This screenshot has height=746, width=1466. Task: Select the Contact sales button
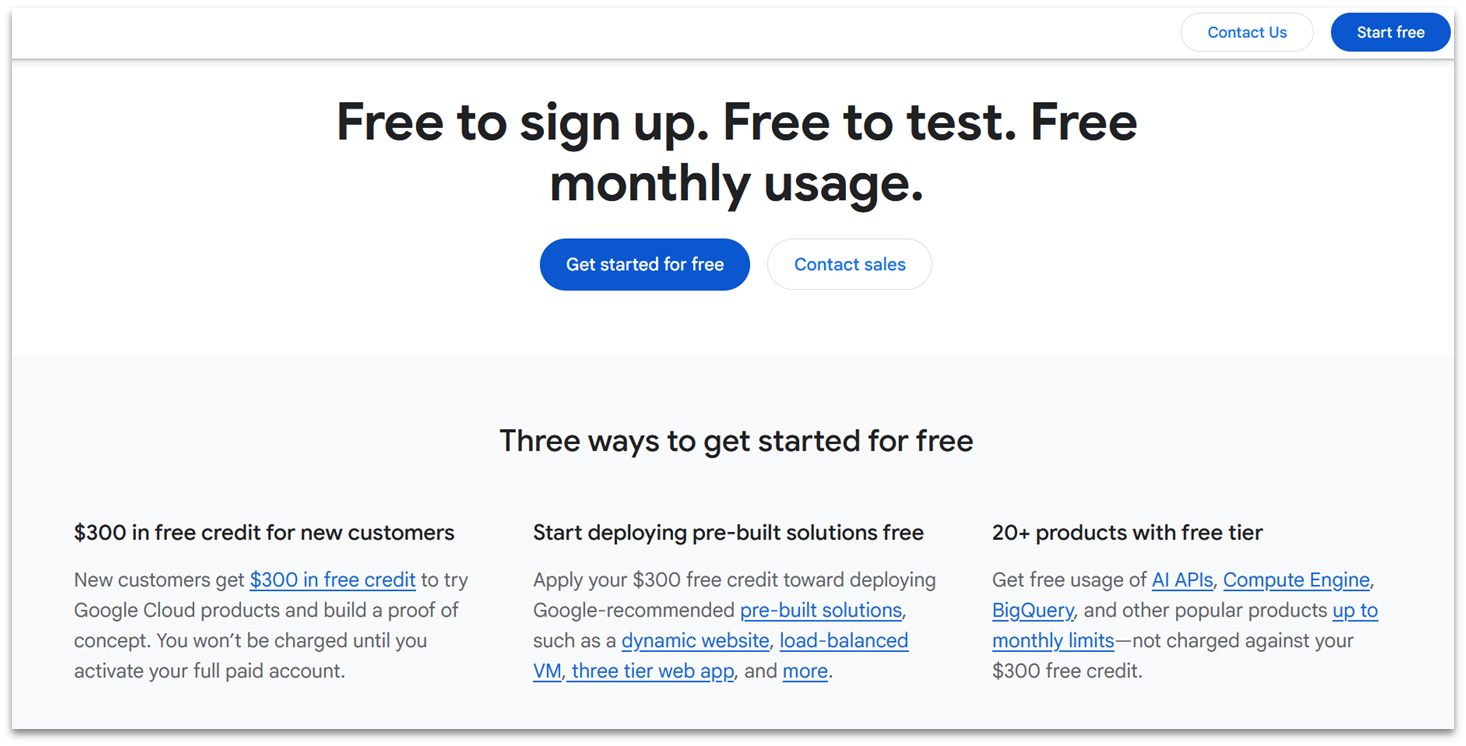pyautogui.click(x=849, y=264)
